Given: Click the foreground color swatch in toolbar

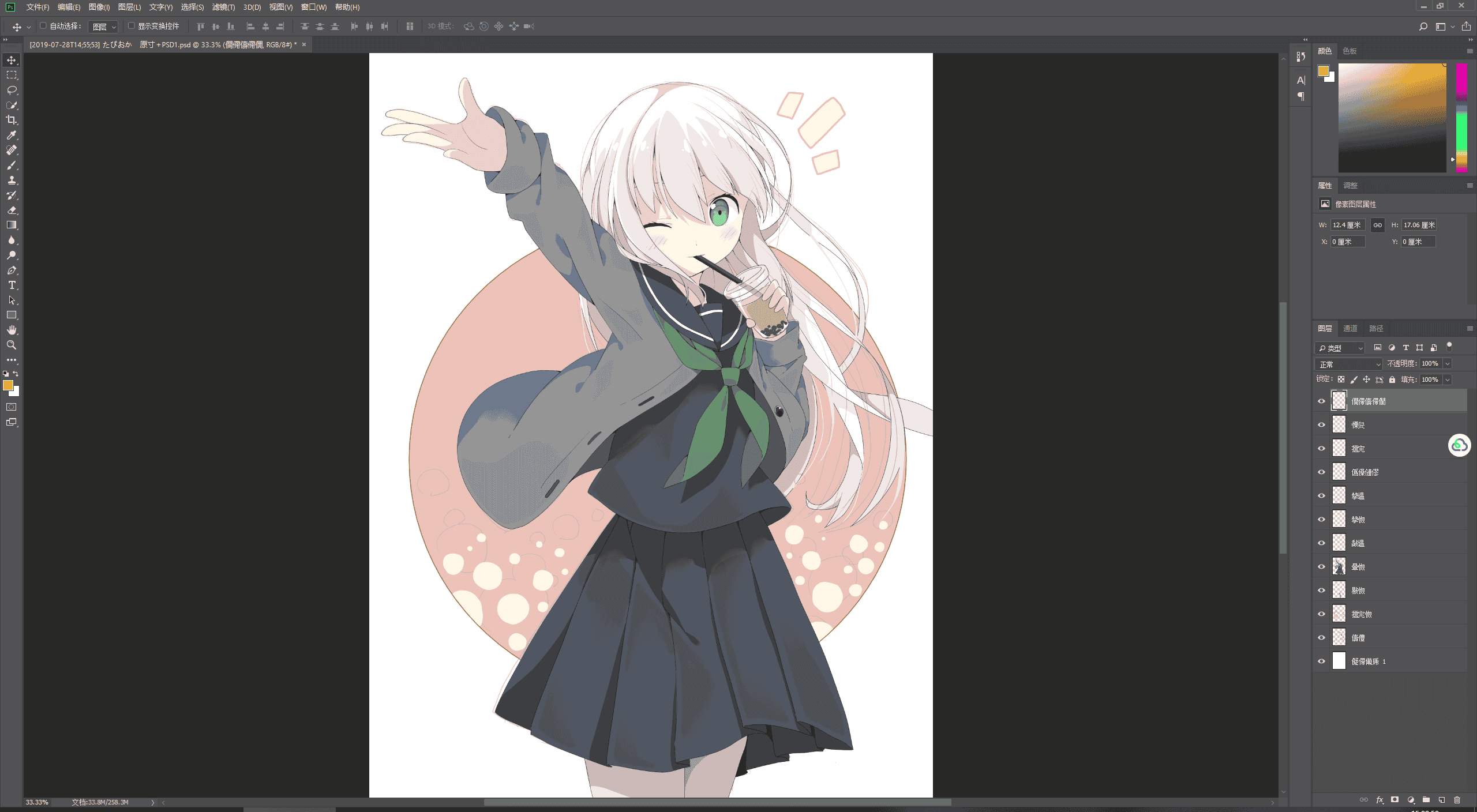Looking at the screenshot, I should coord(8,385).
